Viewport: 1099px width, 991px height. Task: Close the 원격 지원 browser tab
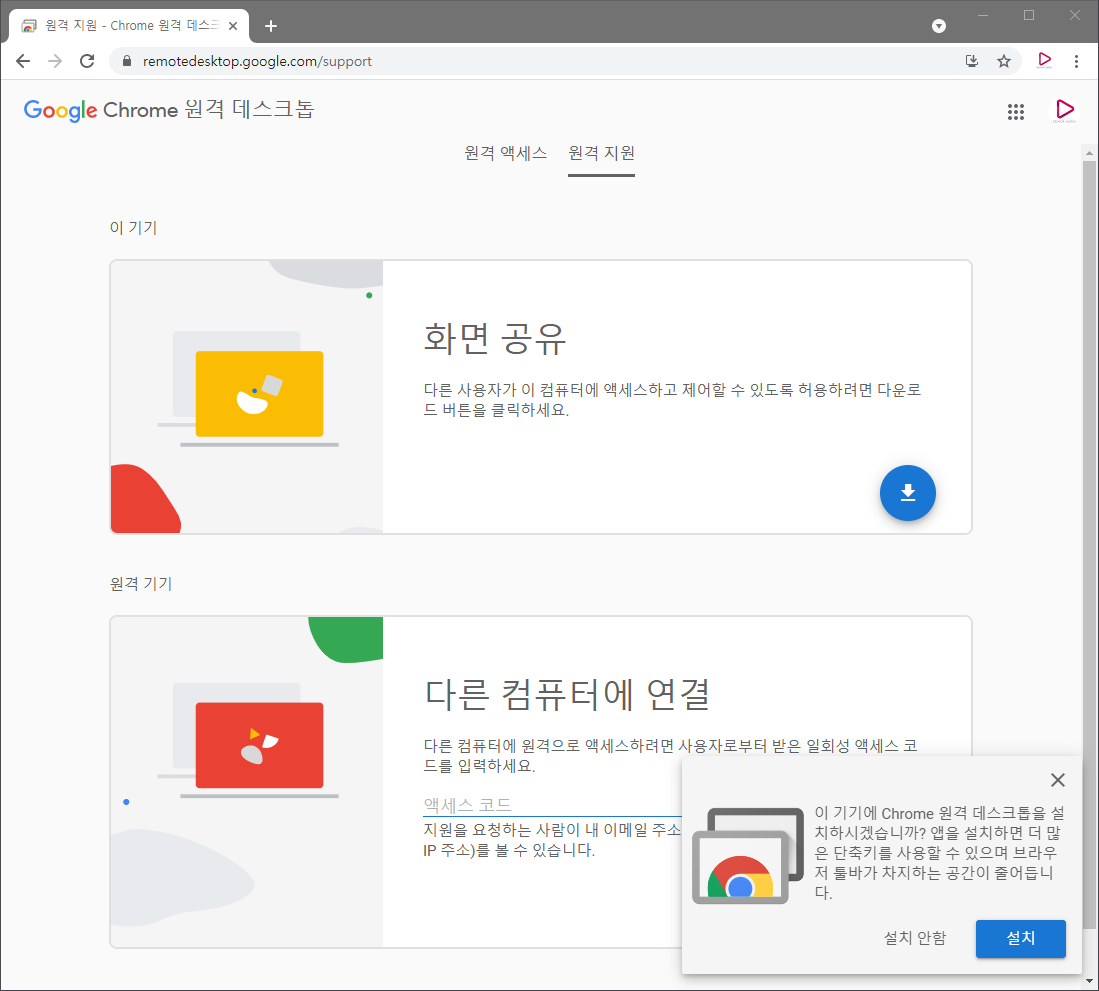[233, 26]
